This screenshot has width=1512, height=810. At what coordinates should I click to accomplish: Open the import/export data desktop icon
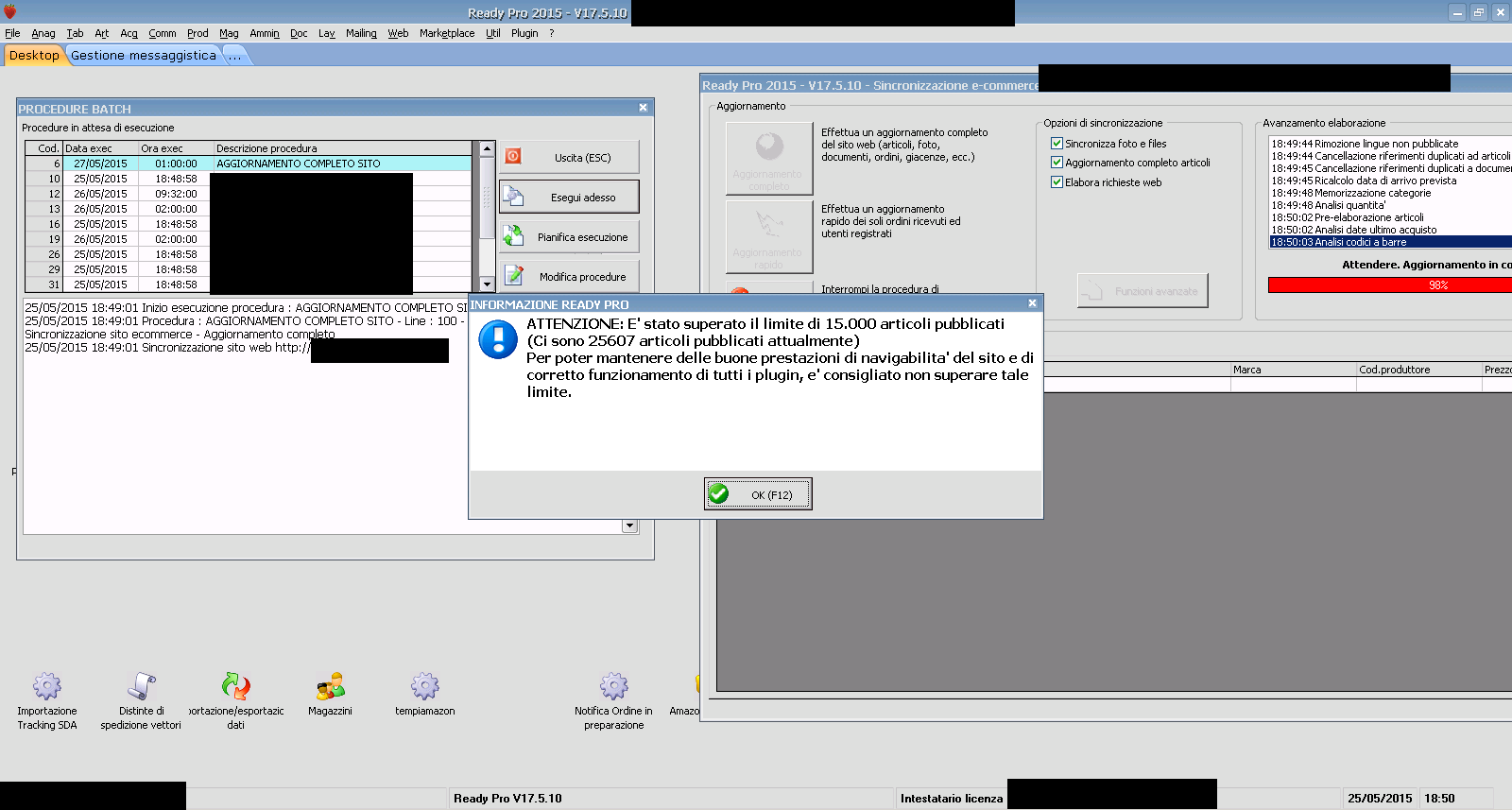click(235, 700)
